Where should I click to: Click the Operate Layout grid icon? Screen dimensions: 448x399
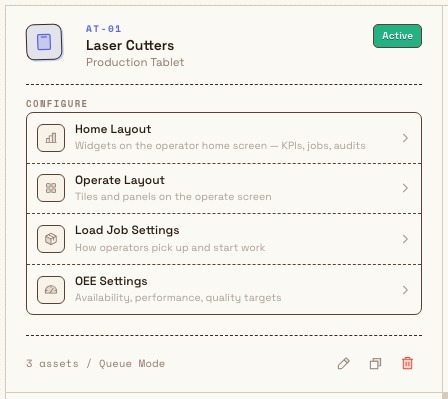tap(51, 188)
